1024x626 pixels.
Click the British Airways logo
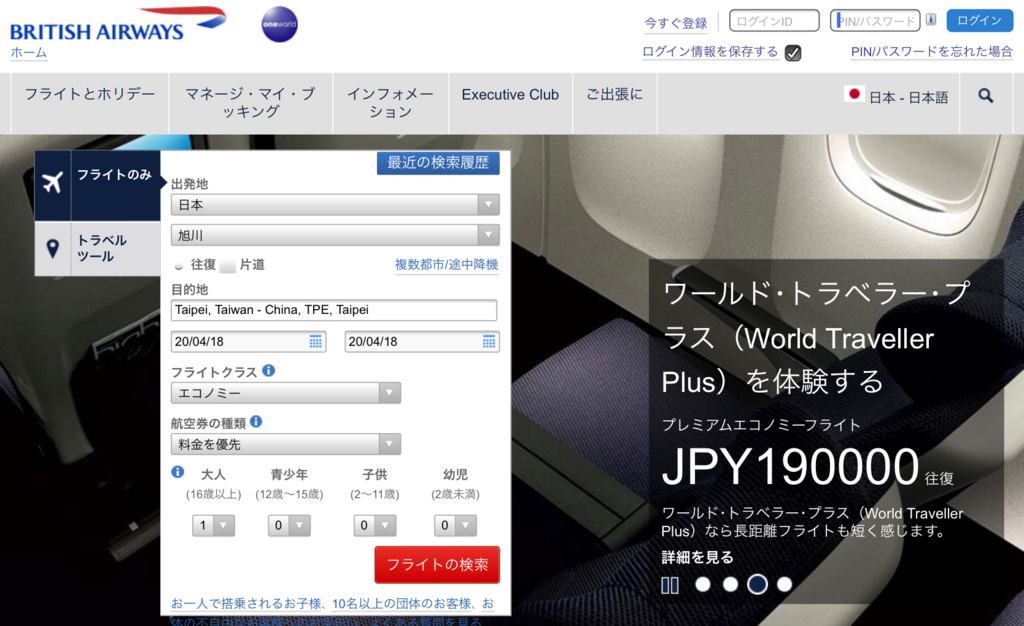(x=118, y=25)
